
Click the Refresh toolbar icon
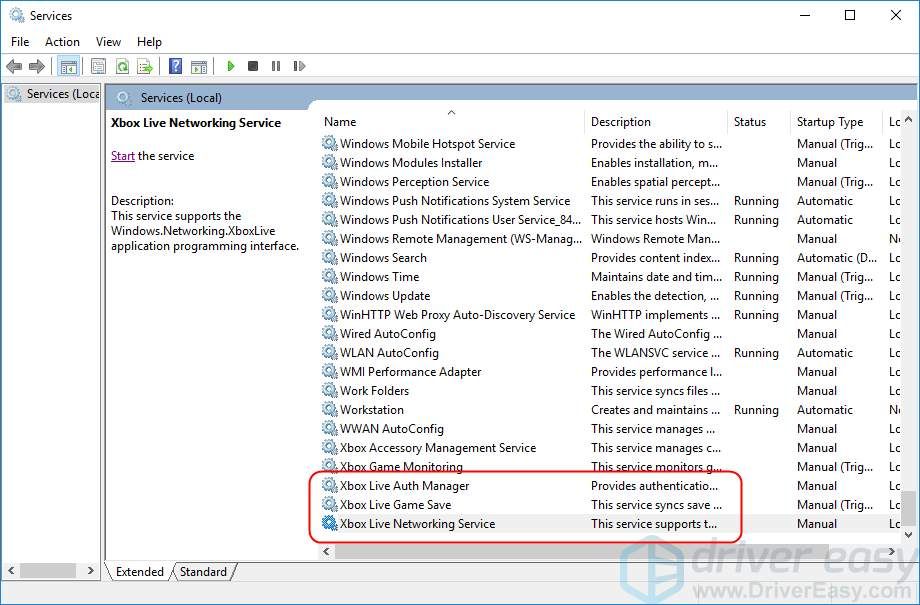(x=122, y=66)
